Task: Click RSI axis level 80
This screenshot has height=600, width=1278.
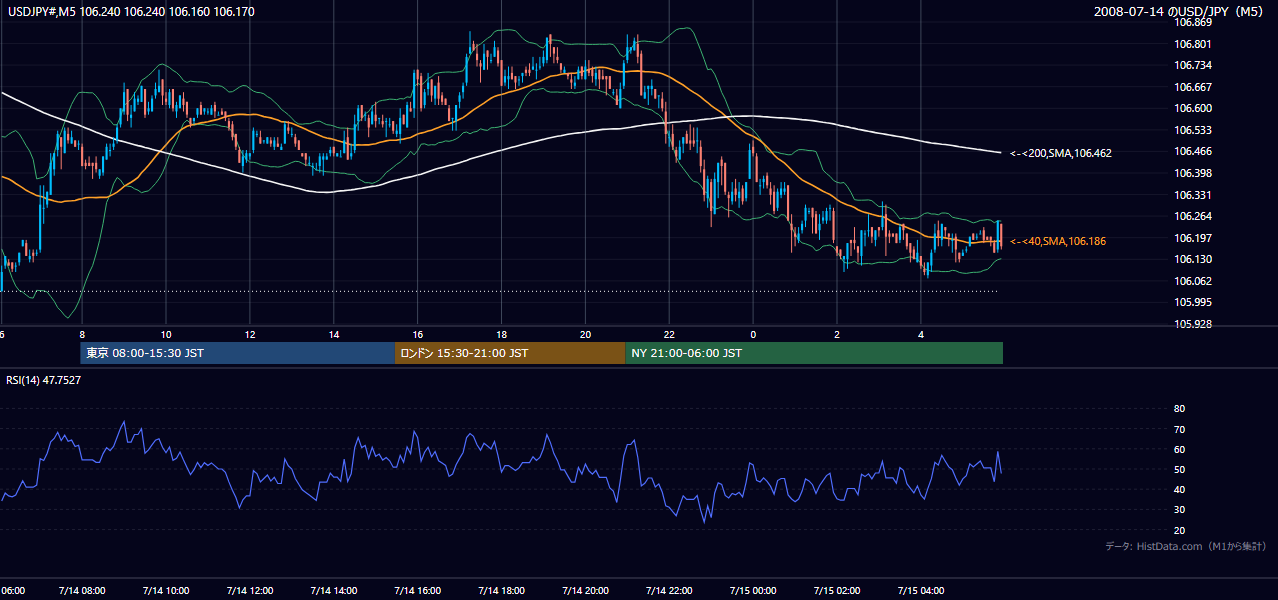Action: click(1179, 409)
